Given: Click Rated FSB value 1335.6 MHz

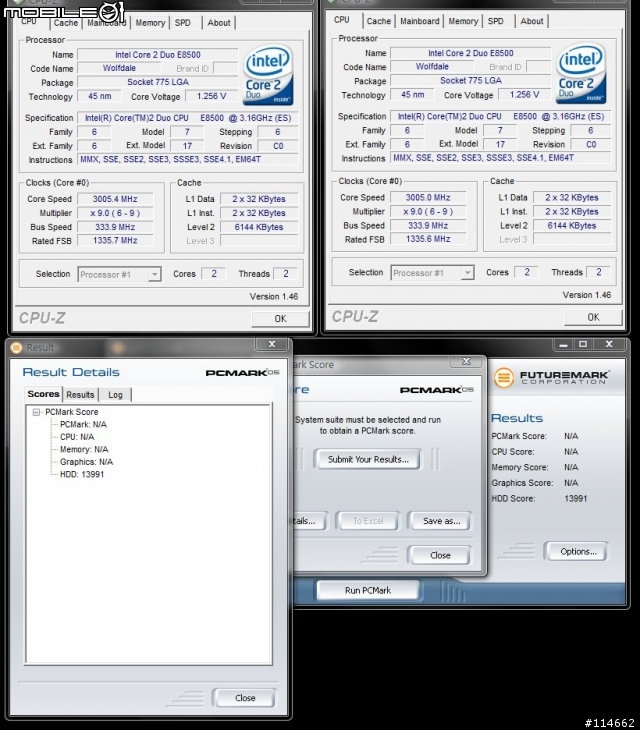Looking at the screenshot, I should (x=428, y=239).
